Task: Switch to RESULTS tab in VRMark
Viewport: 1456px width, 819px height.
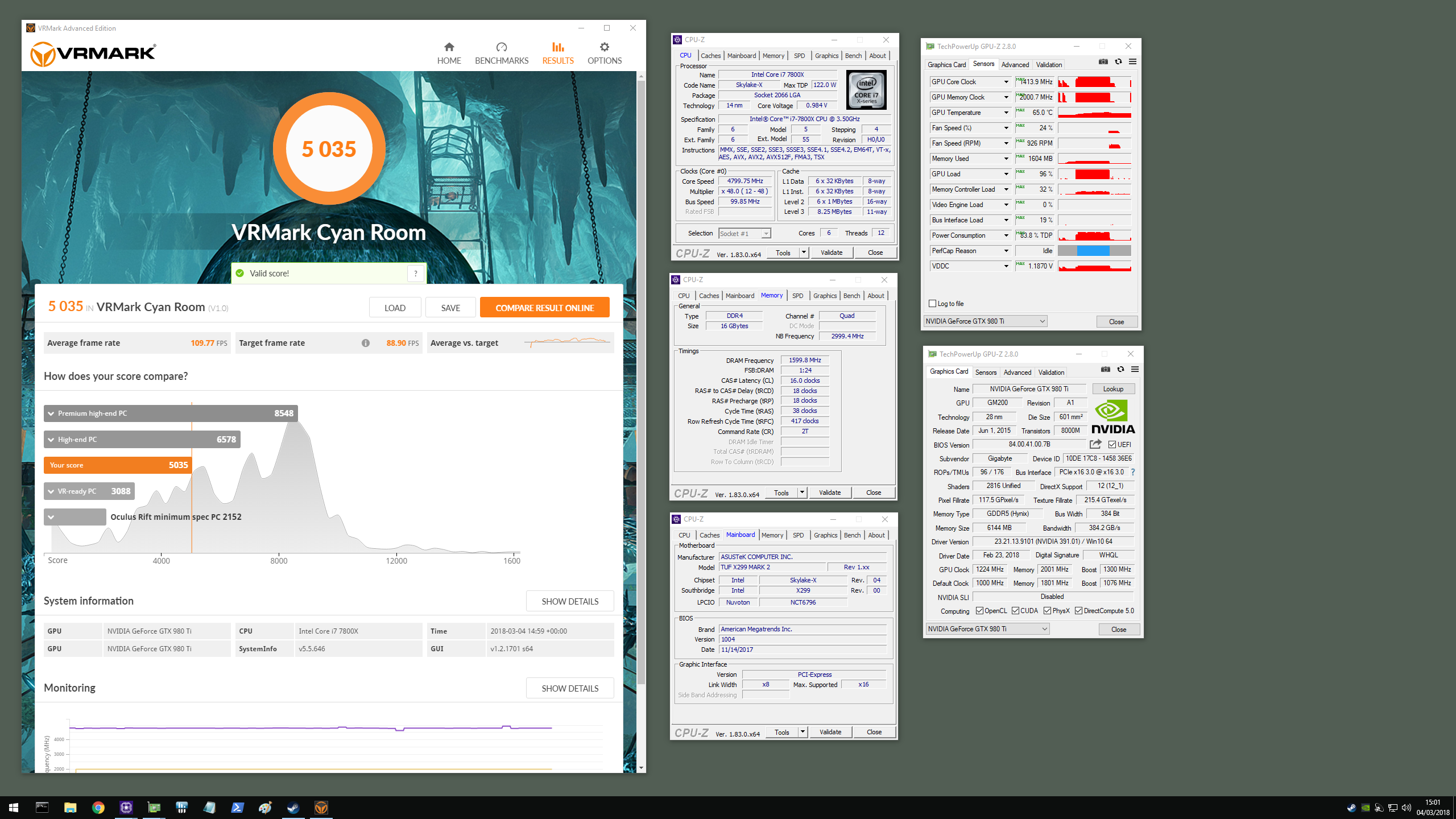Action: tap(557, 53)
